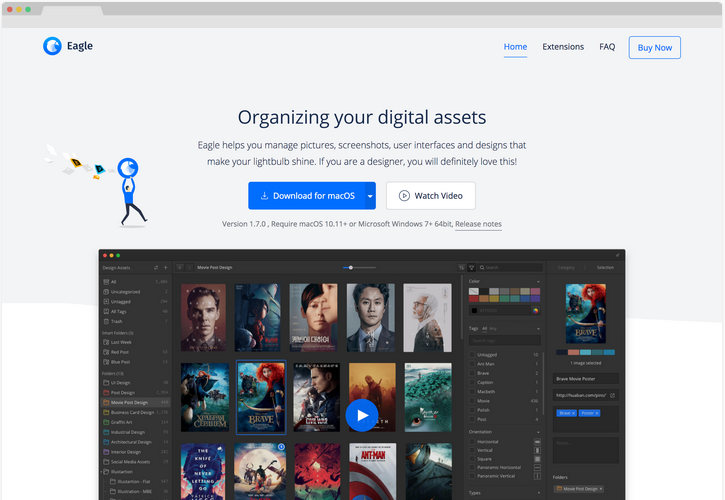Pick the blue color swatch filter

pyautogui.click(x=525, y=299)
